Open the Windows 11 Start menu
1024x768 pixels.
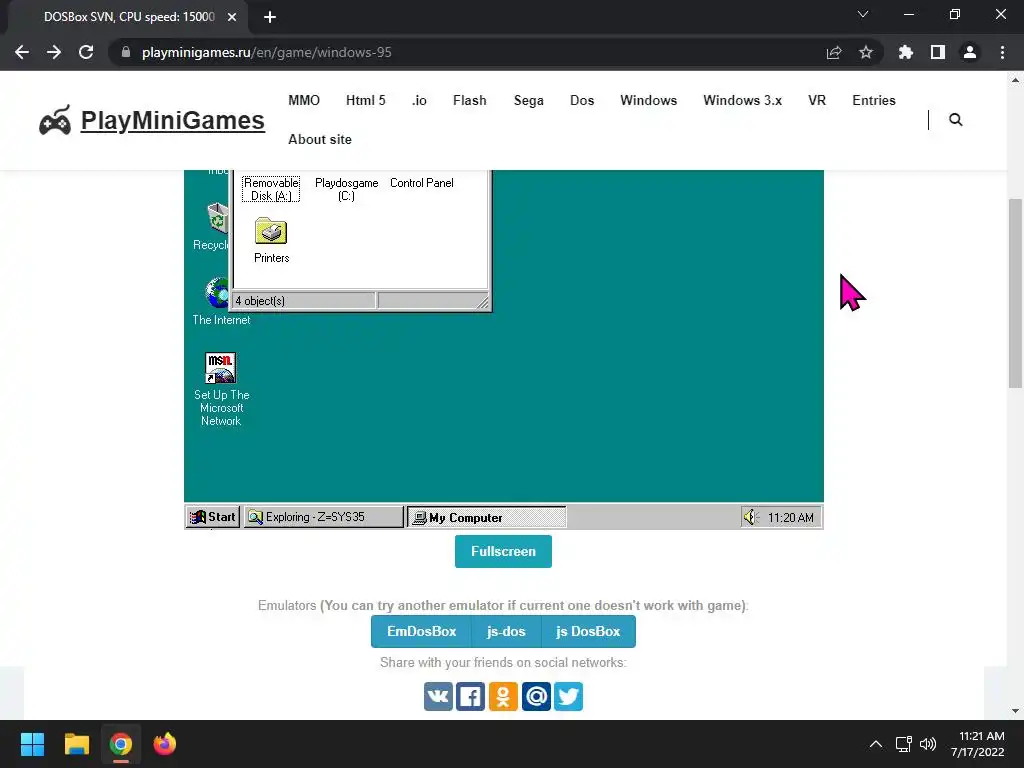(32, 744)
